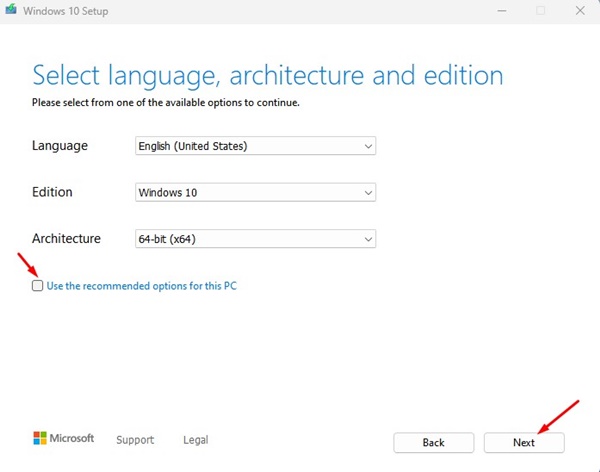Image resolution: width=600 pixels, height=472 pixels.
Task: Open the Legal link
Action: point(196,440)
